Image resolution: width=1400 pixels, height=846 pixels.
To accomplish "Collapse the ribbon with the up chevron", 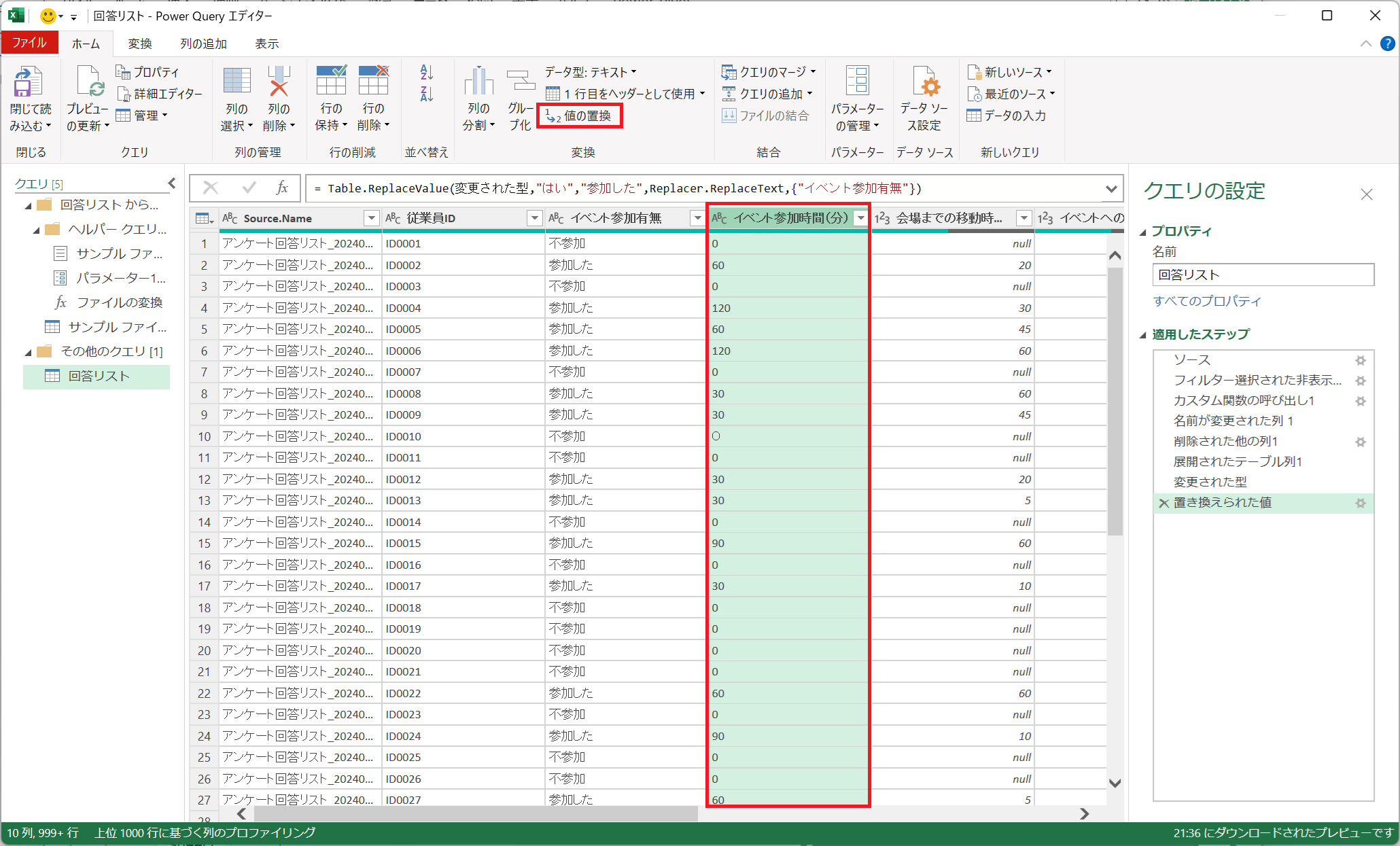I will (1366, 43).
